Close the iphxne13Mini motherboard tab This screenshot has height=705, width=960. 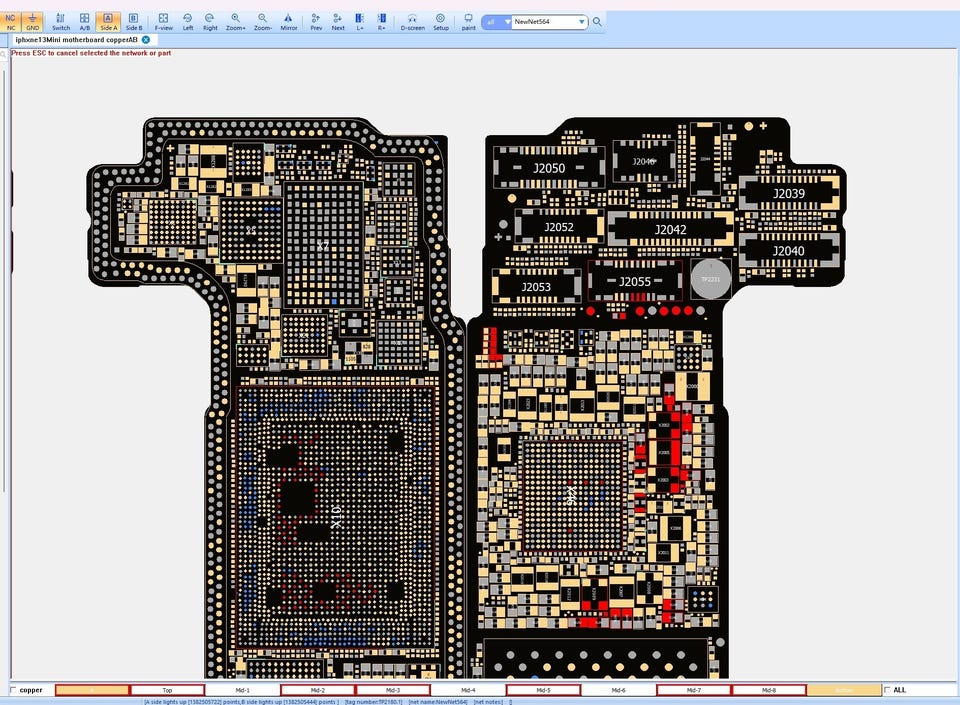click(146, 39)
